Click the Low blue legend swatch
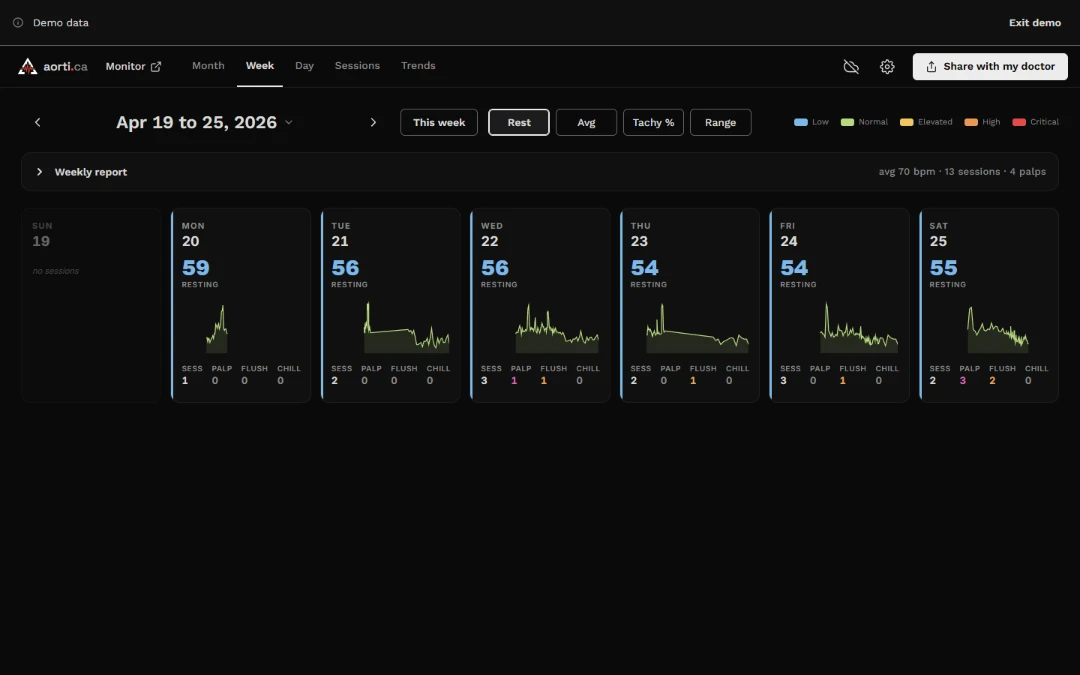Viewport: 1080px width, 675px height. (800, 122)
